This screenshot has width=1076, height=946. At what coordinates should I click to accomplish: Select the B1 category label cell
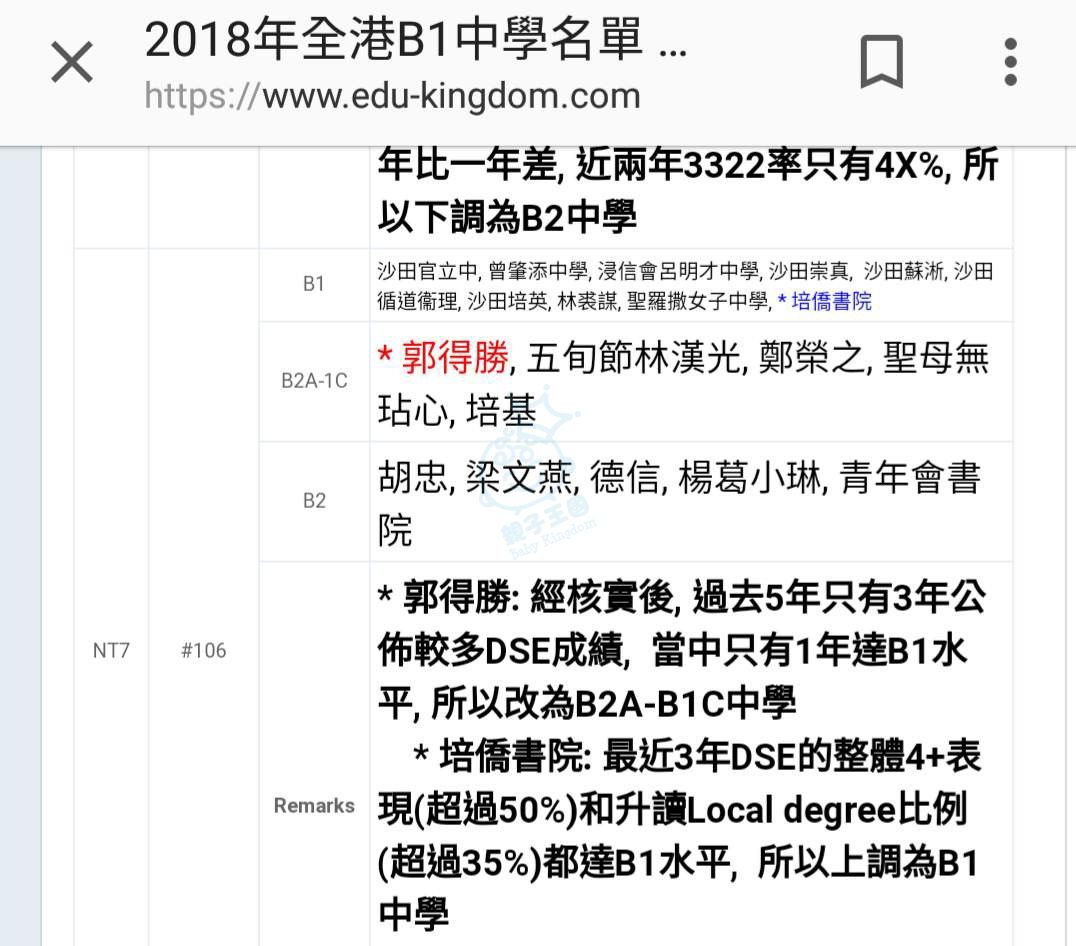click(314, 284)
